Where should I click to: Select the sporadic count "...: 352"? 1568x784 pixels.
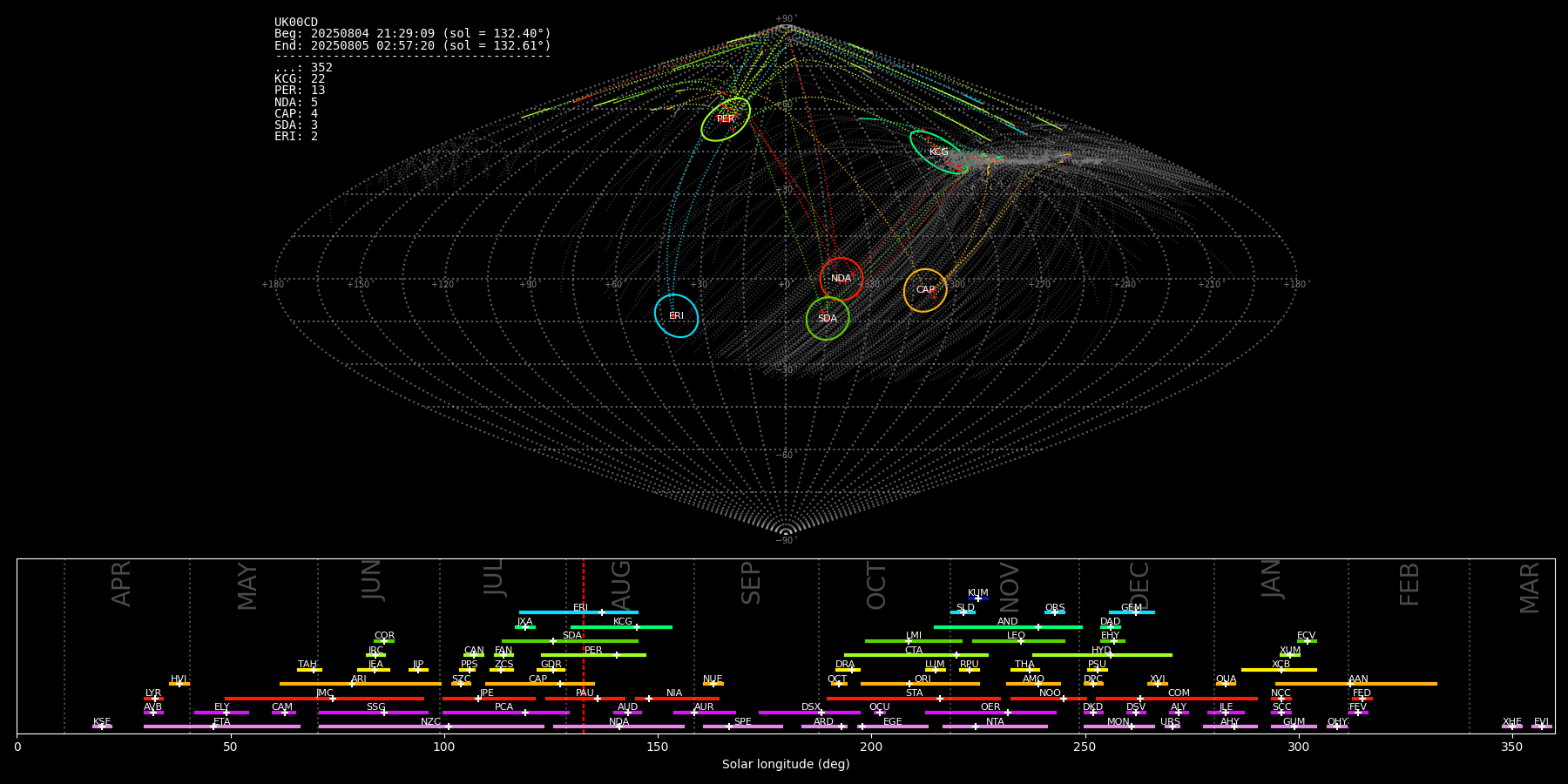coord(303,68)
